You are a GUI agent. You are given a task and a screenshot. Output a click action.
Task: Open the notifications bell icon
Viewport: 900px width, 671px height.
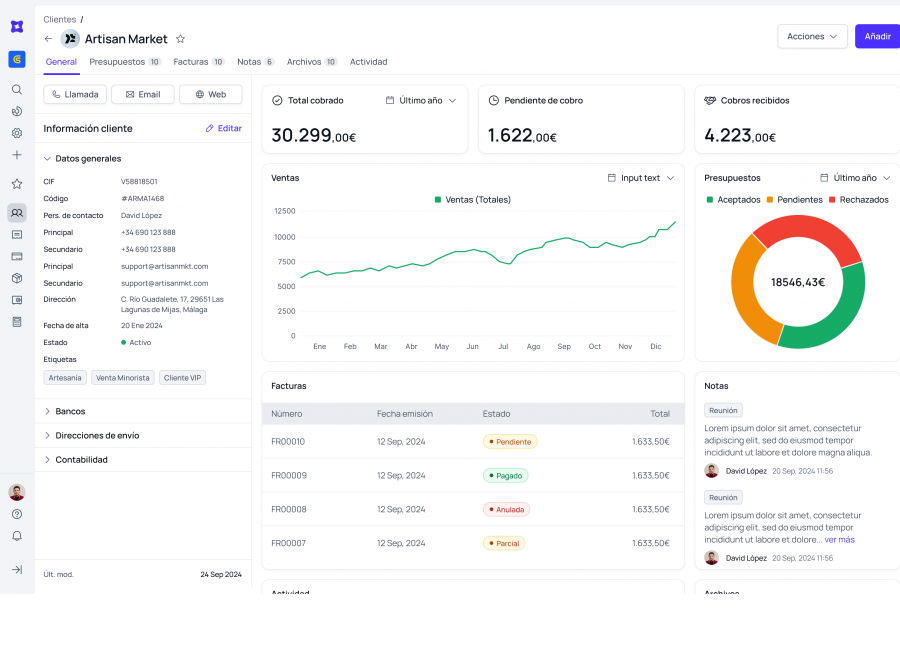pyautogui.click(x=17, y=536)
